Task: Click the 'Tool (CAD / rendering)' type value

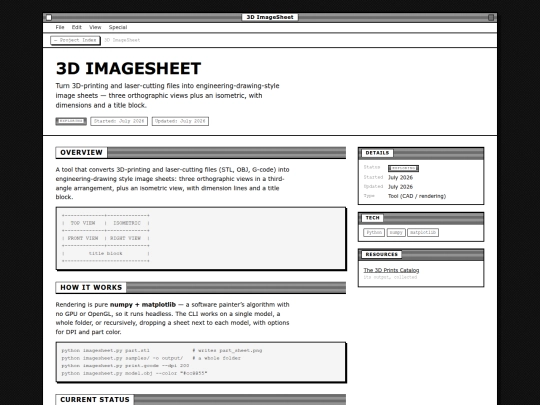Action: (417, 196)
